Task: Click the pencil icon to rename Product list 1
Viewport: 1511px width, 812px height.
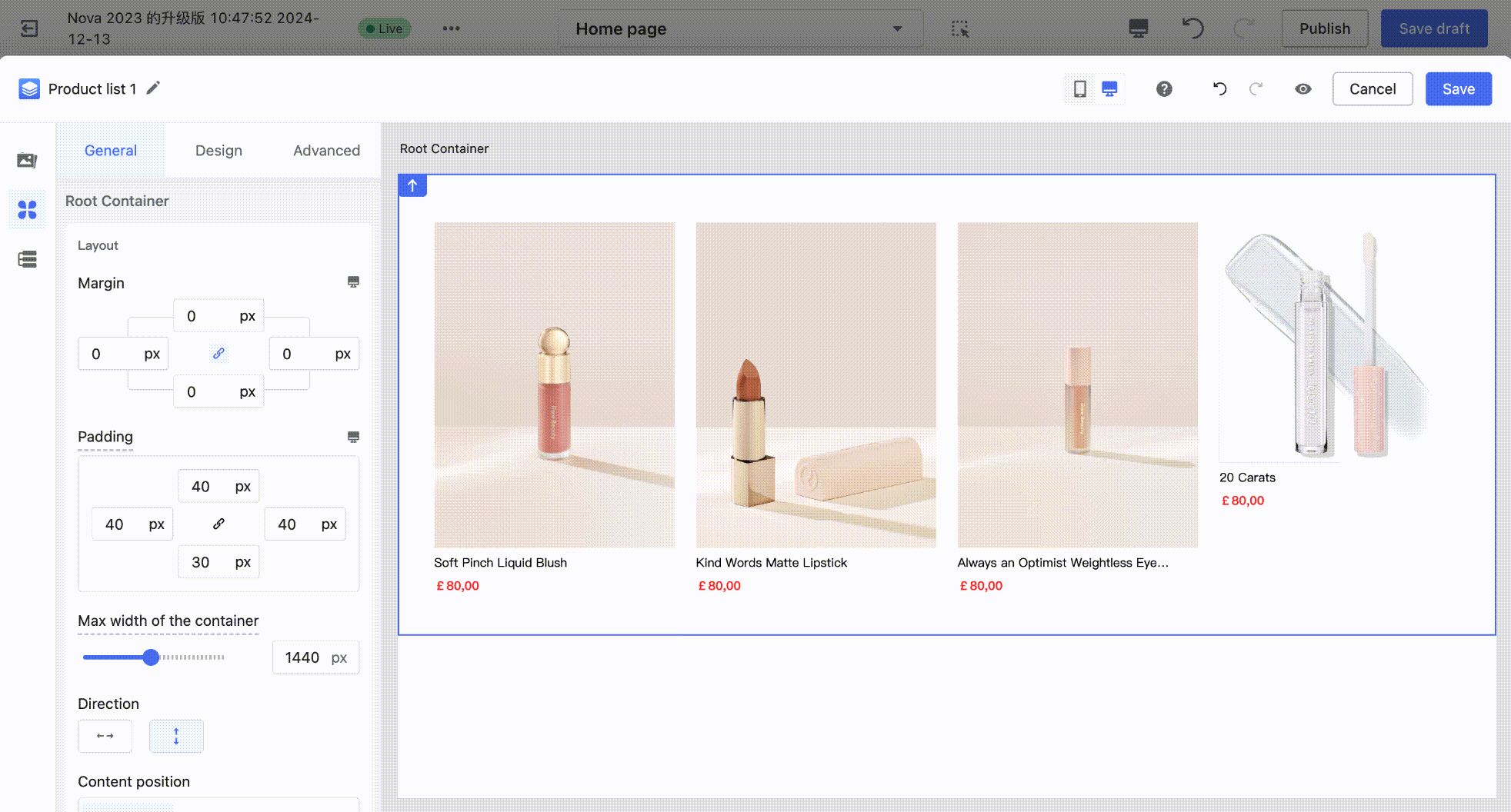Action: pyautogui.click(x=153, y=88)
